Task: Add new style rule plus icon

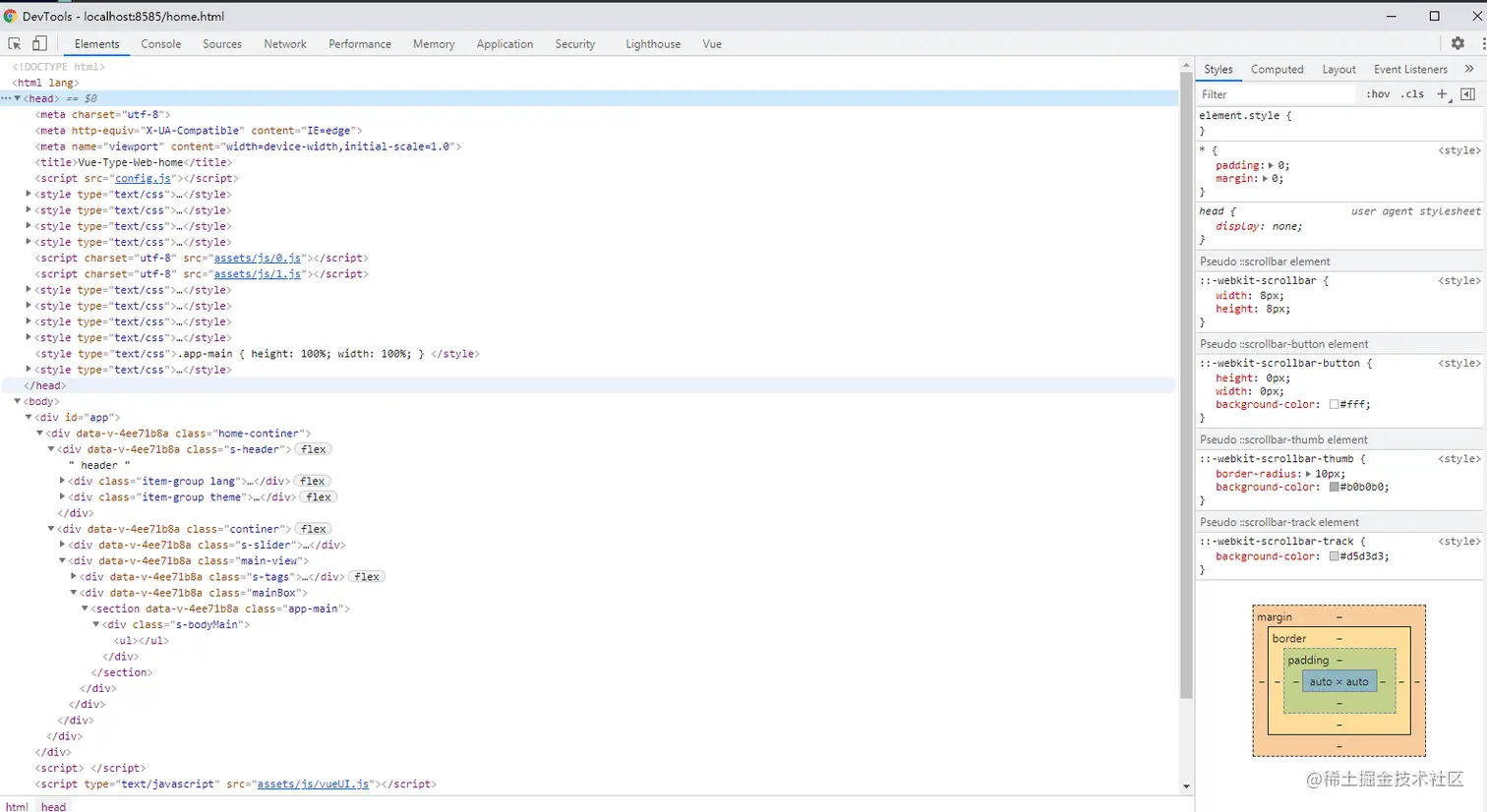Action: [x=1443, y=94]
